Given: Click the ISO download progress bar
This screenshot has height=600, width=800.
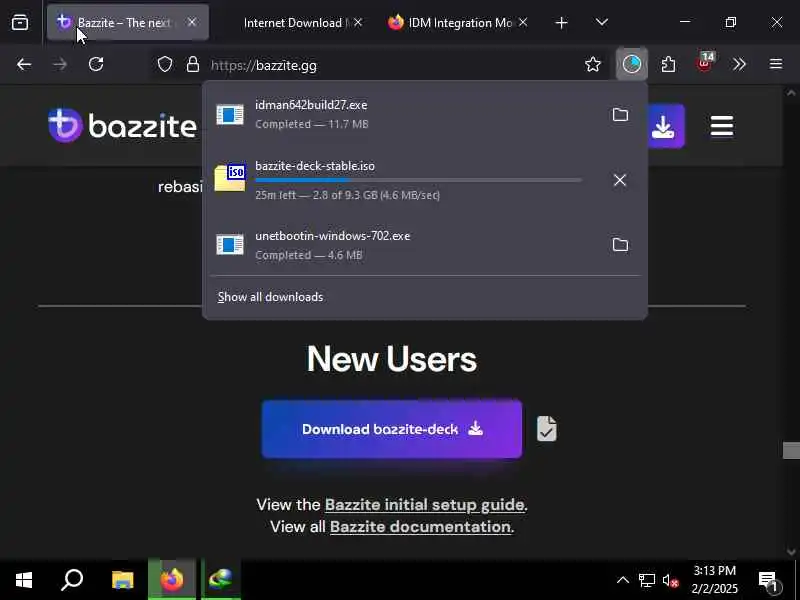Looking at the screenshot, I should point(418,180).
